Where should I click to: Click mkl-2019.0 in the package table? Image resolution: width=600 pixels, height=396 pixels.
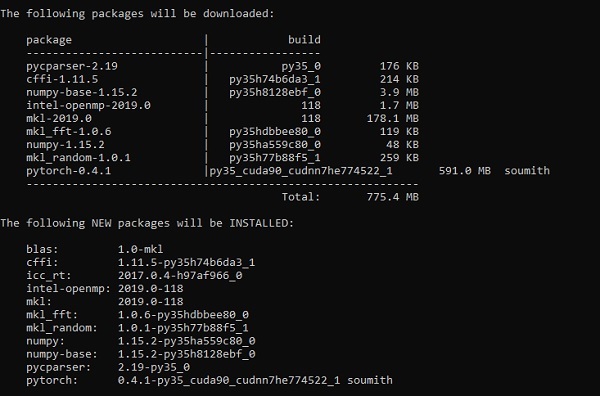coord(59,118)
